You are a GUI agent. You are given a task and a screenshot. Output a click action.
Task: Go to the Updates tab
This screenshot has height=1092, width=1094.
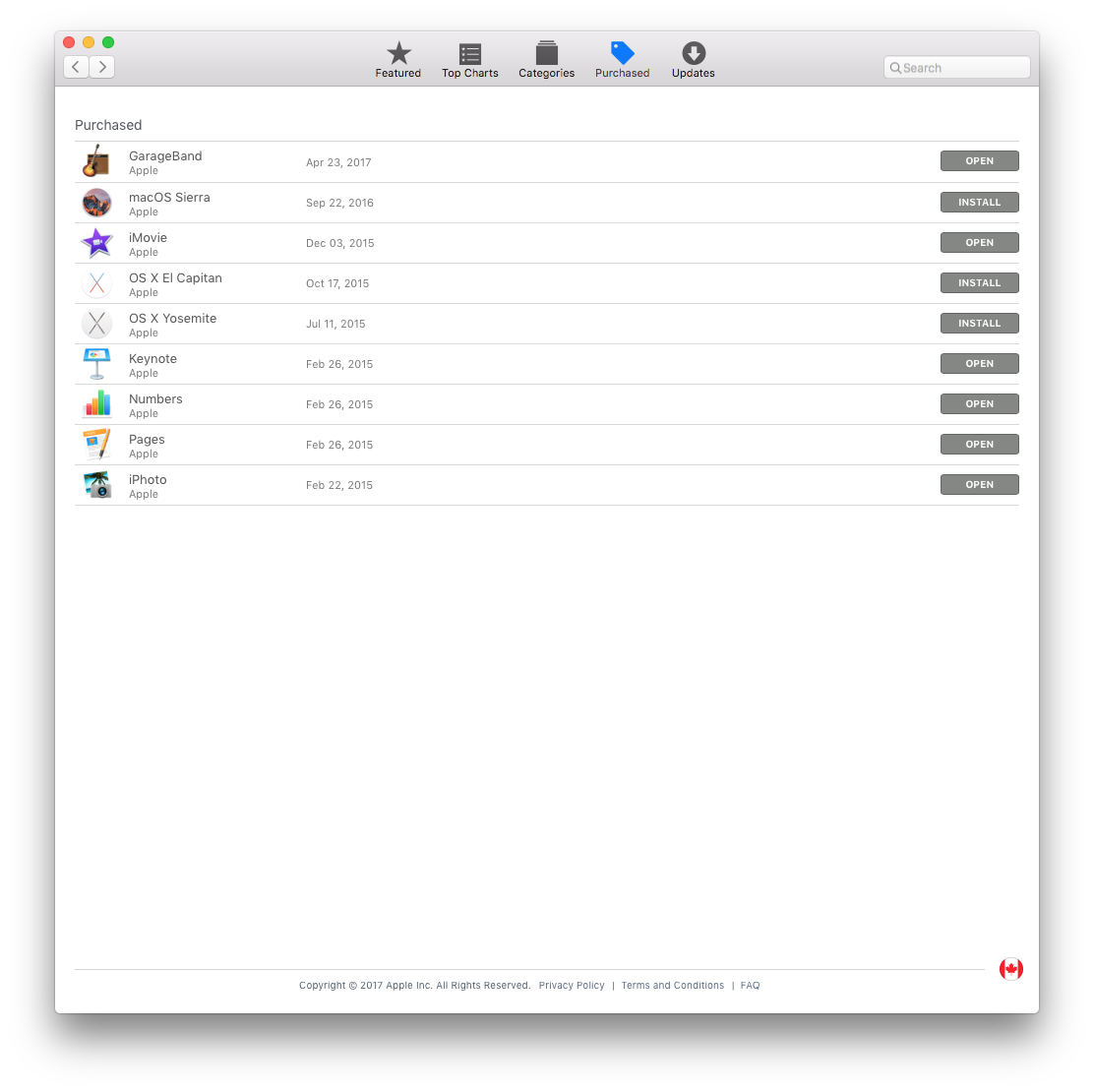[x=693, y=60]
